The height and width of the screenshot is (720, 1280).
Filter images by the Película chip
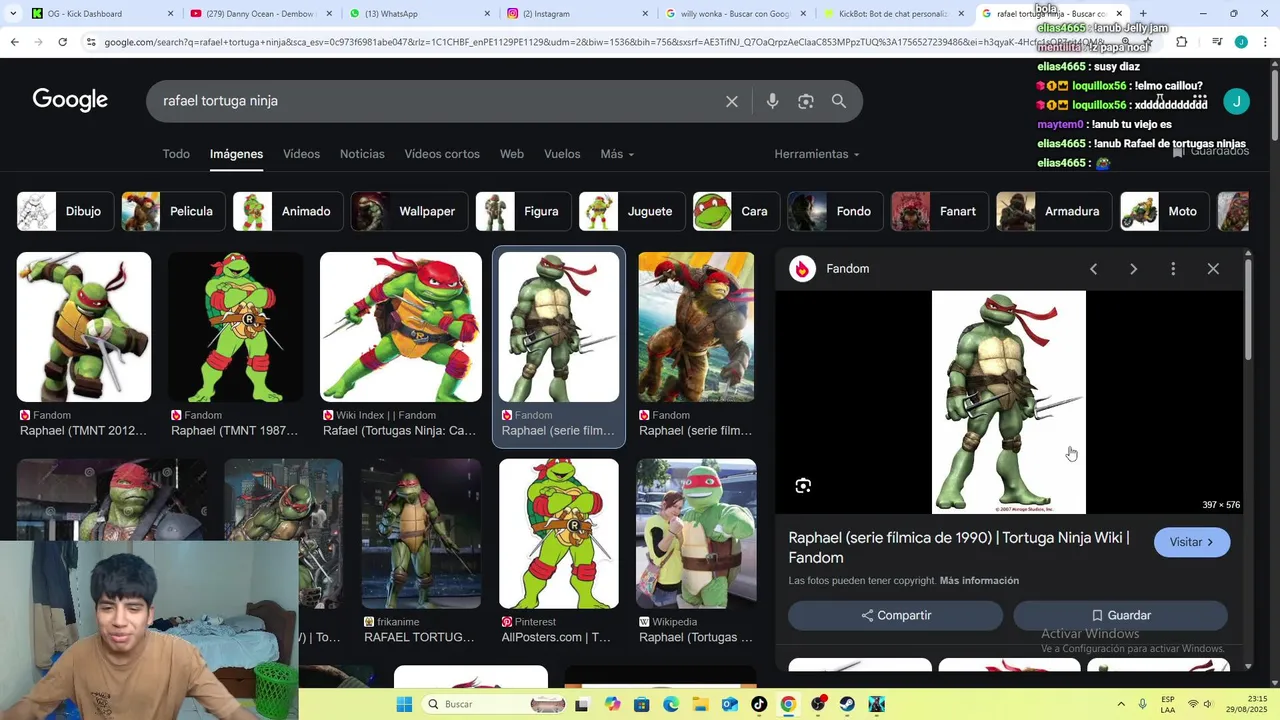[173, 211]
